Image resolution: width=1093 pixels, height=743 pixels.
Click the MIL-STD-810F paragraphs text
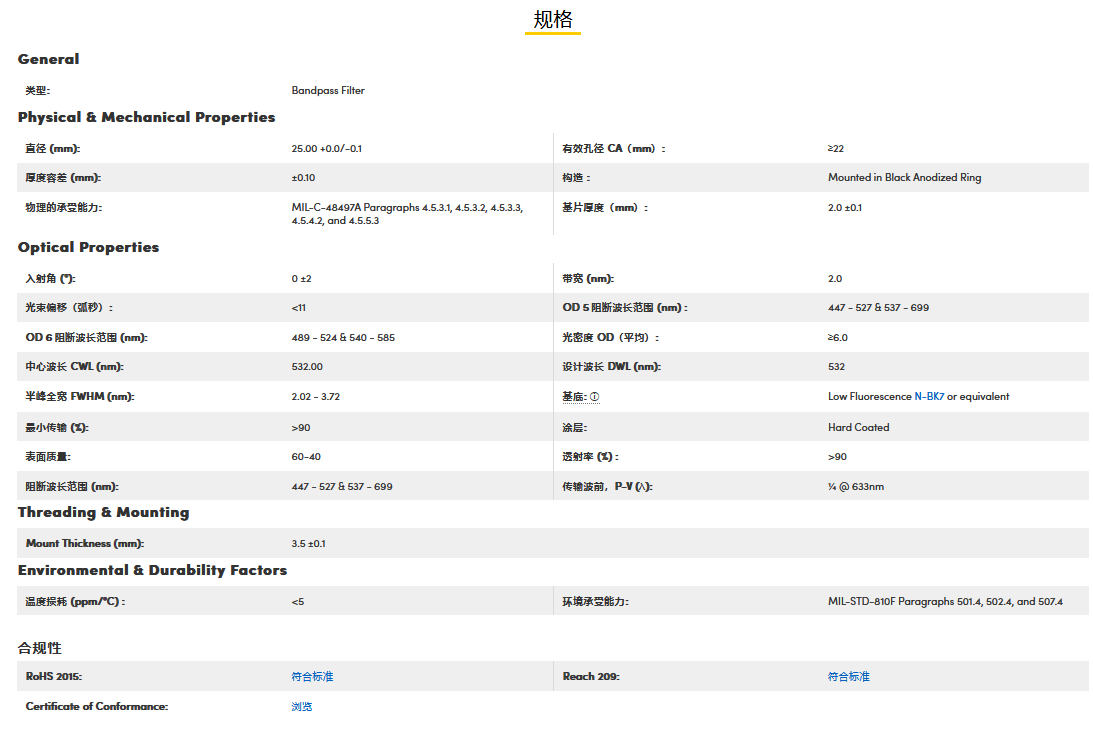pyautogui.click(x=944, y=602)
